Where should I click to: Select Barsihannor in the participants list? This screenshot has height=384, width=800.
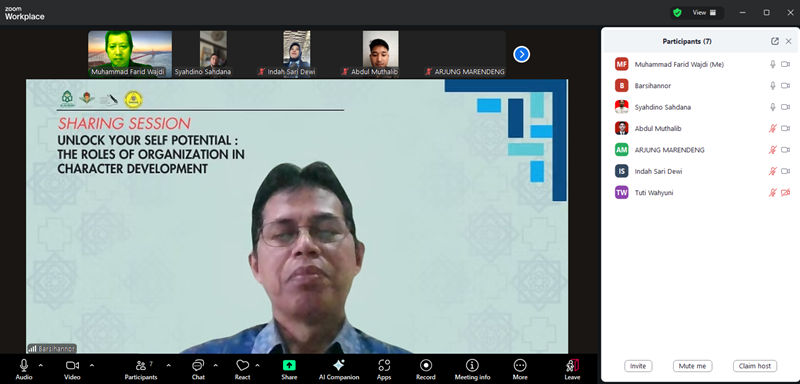pos(701,86)
